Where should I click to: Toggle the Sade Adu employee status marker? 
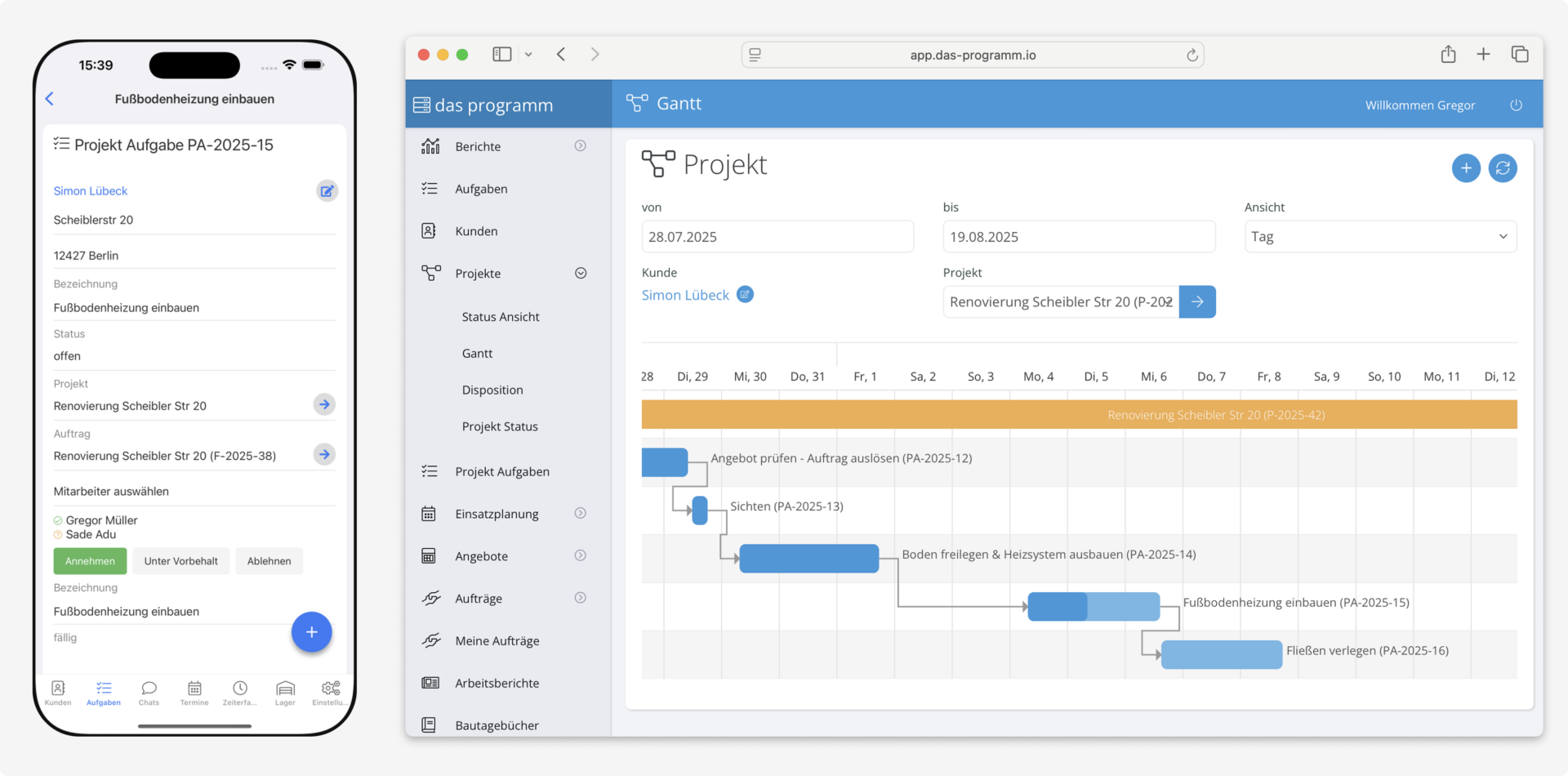coord(58,535)
